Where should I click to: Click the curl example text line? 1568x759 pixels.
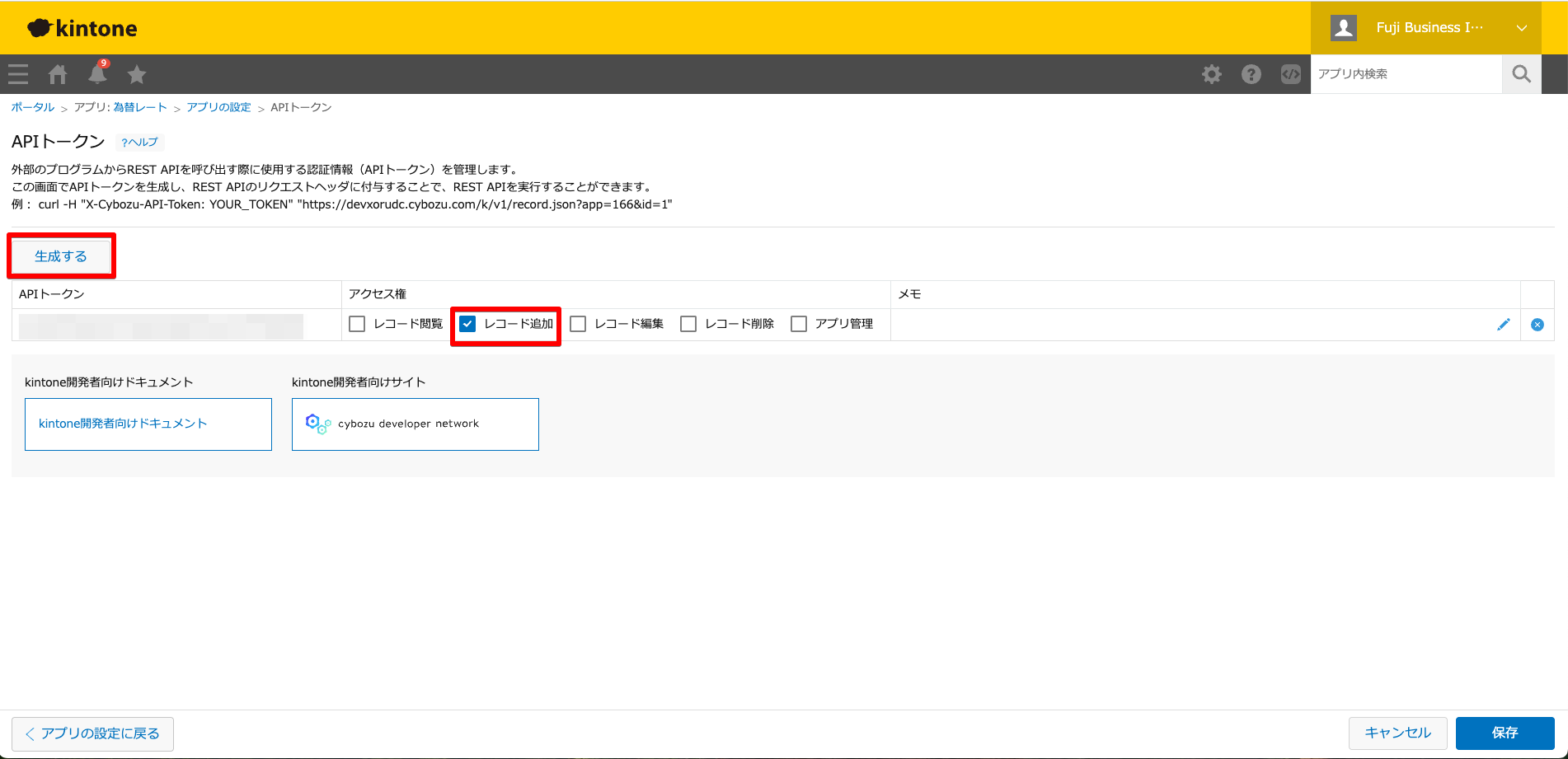pyautogui.click(x=342, y=204)
